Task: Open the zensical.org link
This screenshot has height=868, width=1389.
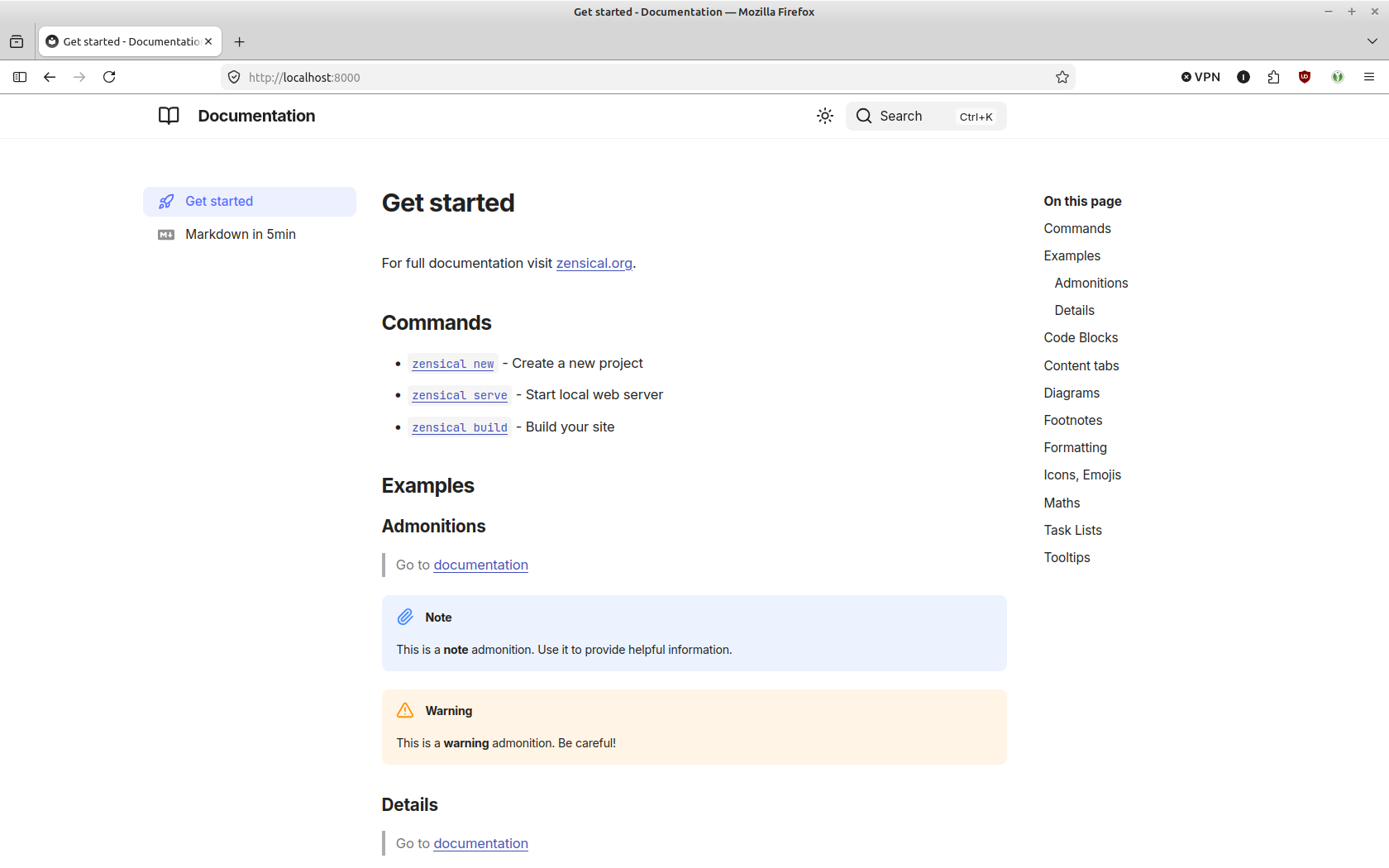Action: [594, 264]
